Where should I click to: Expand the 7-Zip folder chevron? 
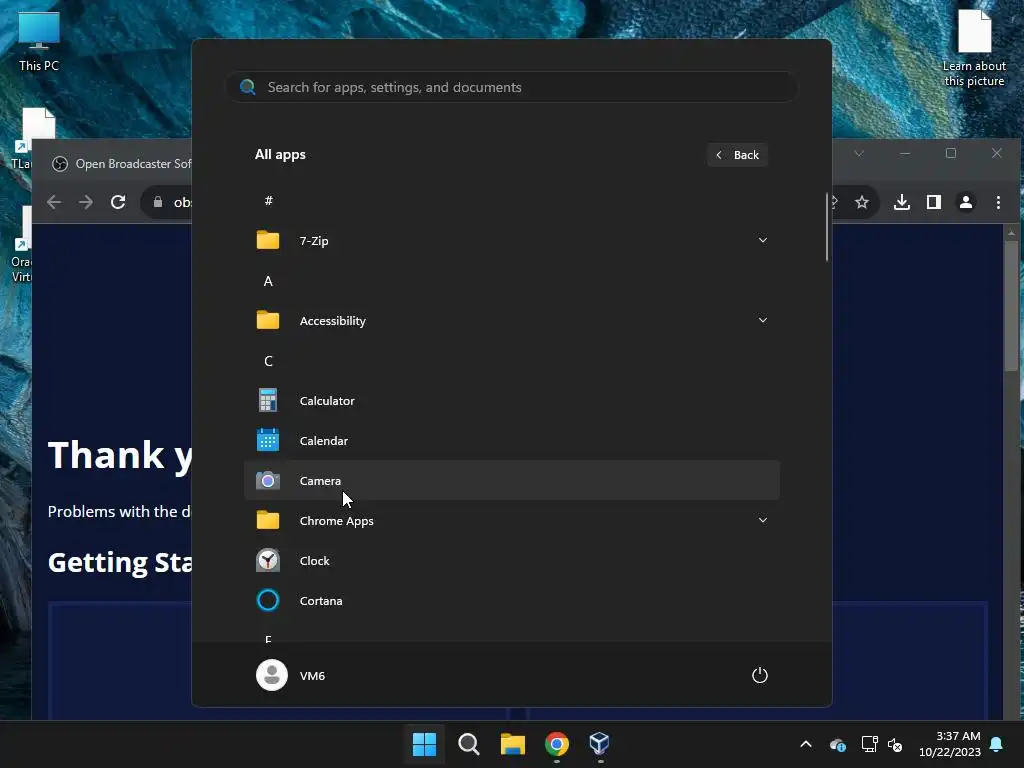[x=762, y=240]
